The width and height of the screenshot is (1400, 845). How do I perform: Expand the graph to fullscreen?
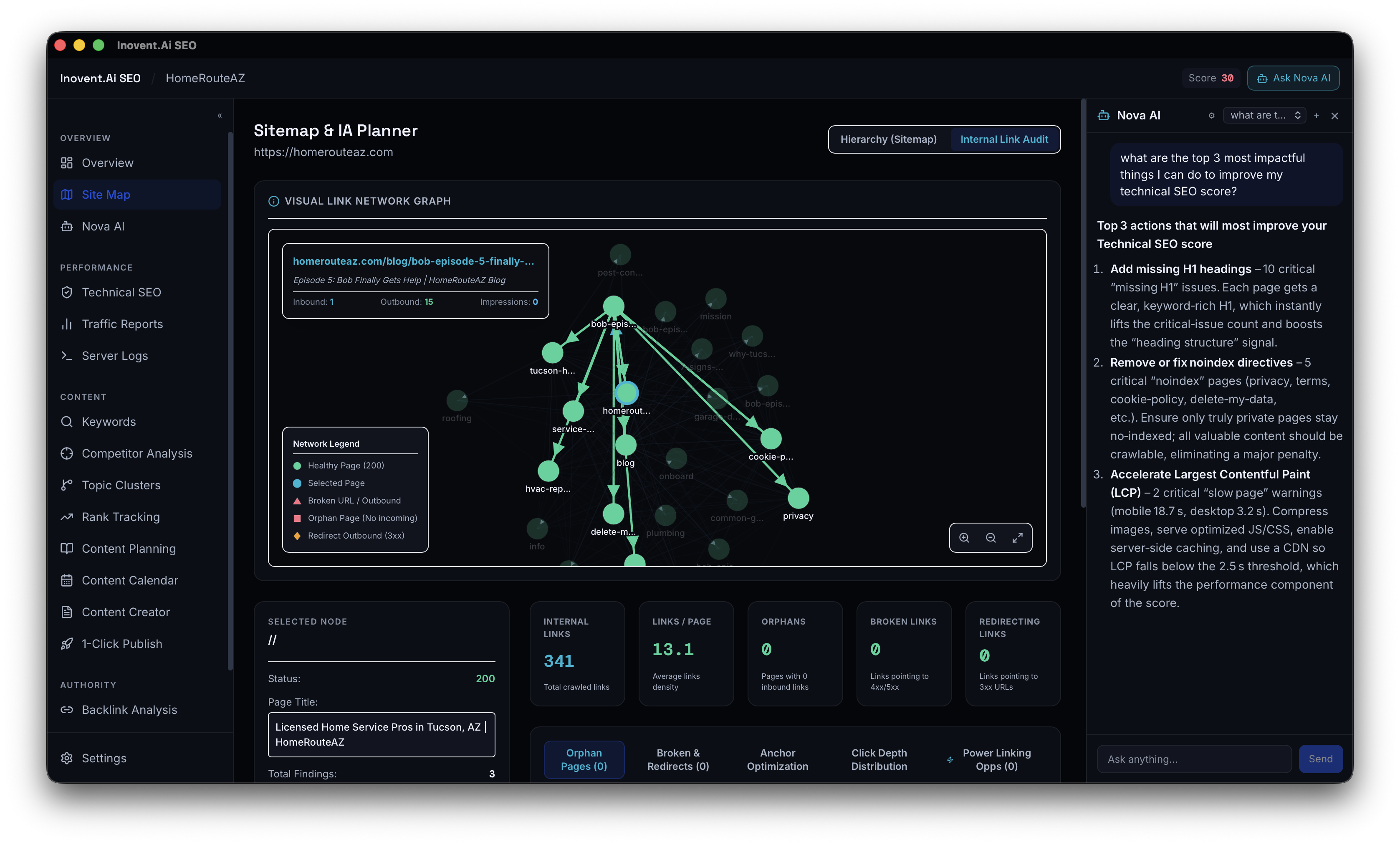coord(1018,538)
